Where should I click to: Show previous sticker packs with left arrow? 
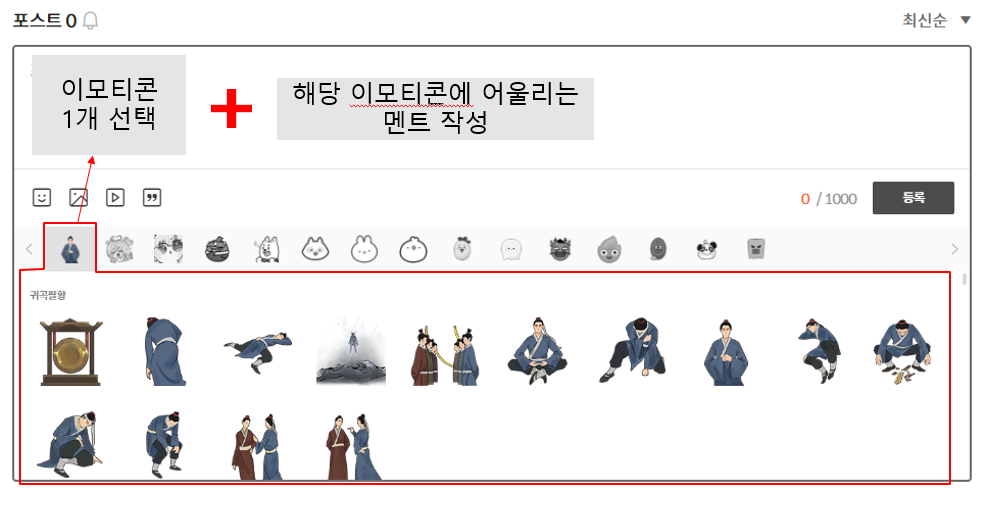[29, 249]
